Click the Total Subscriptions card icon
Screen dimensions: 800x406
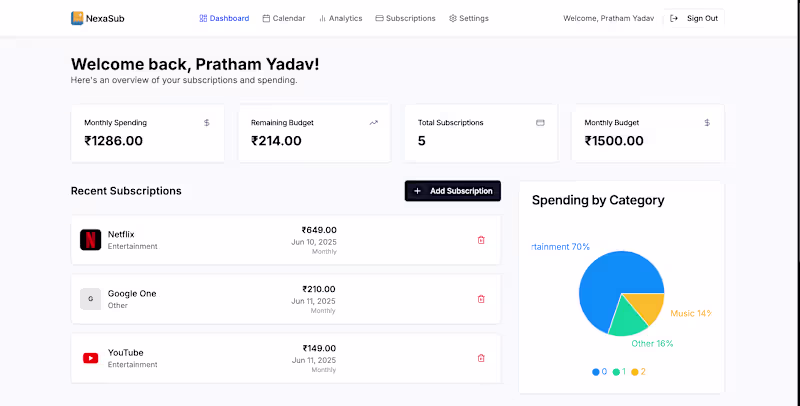[540, 123]
